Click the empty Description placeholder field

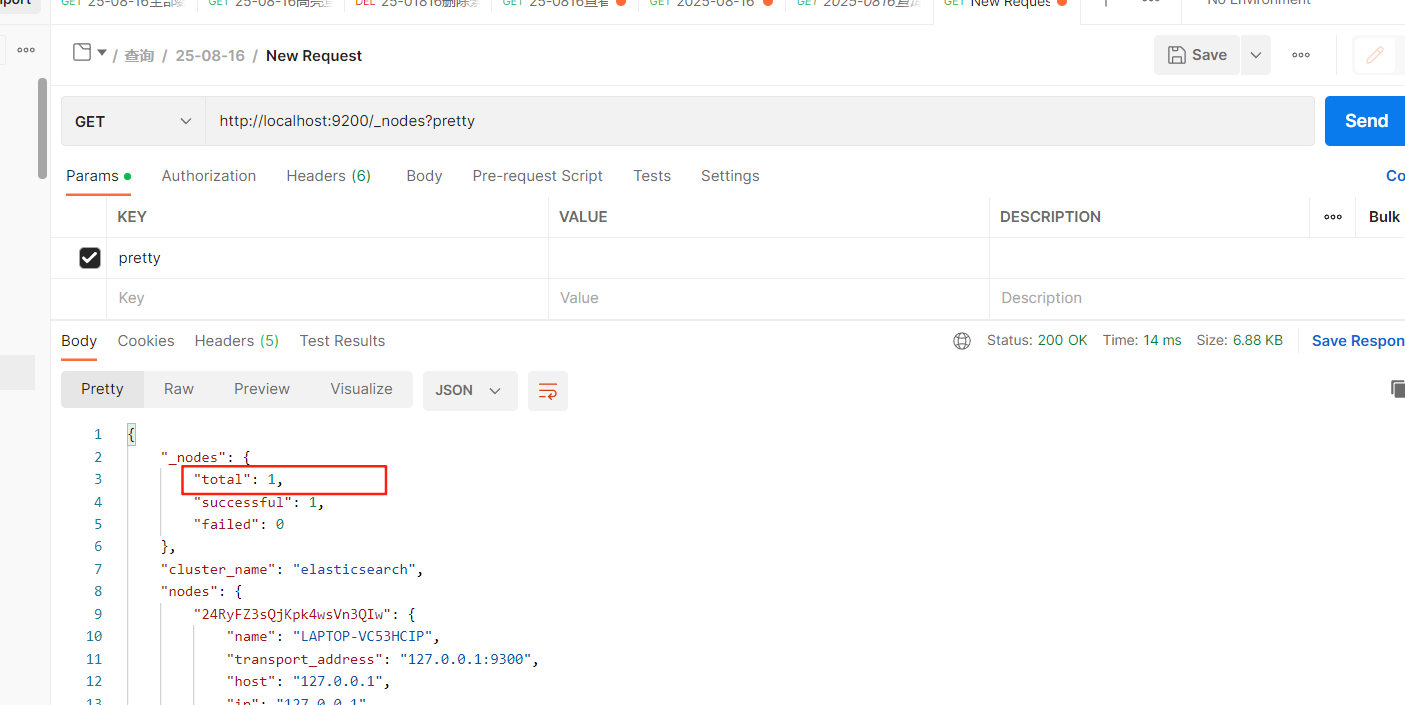coord(1197,298)
